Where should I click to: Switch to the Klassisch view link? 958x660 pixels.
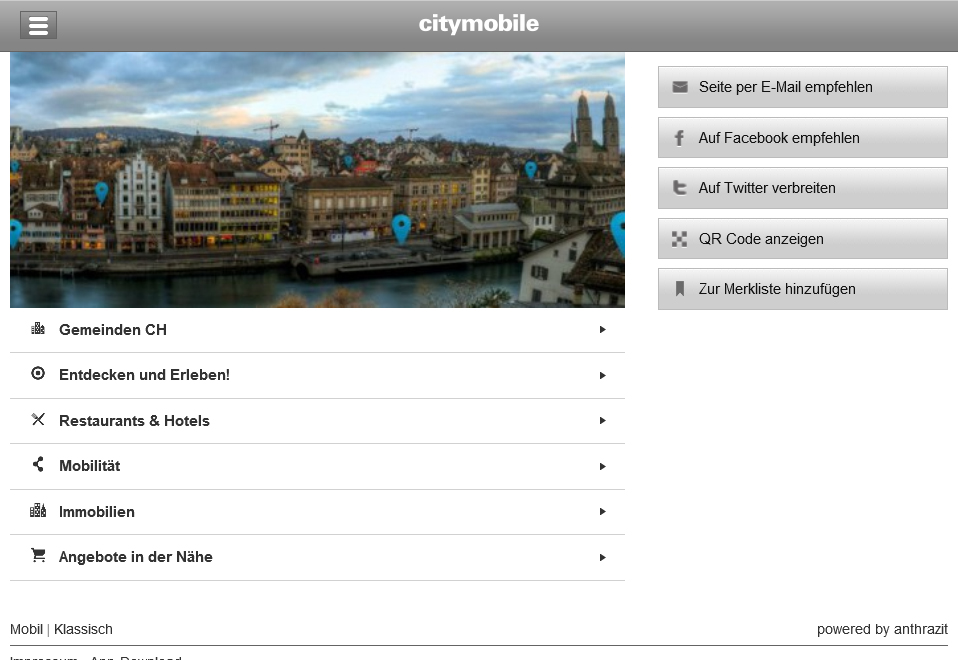[83, 629]
